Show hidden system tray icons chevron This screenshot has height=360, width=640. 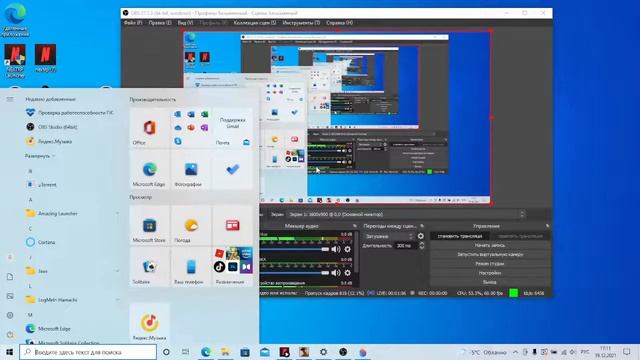(516, 352)
